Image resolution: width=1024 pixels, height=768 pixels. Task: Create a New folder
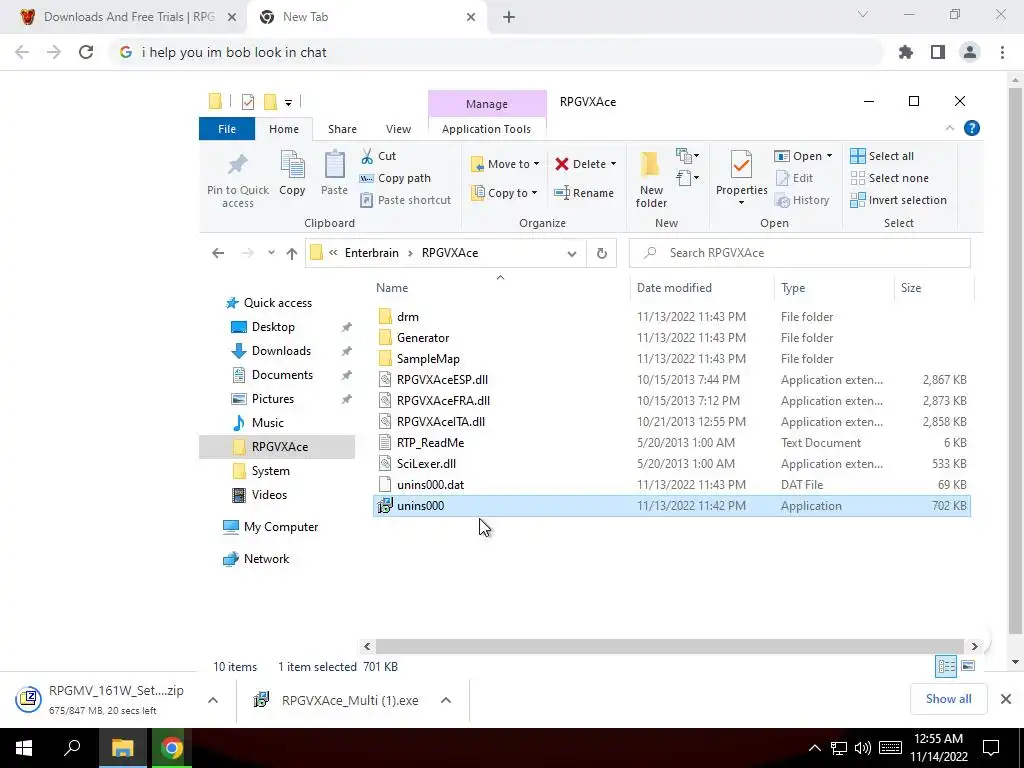tap(651, 179)
